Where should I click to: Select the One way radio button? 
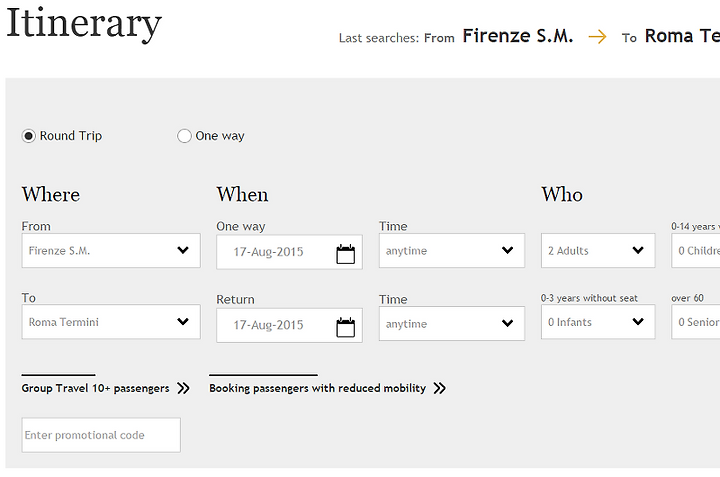click(x=184, y=136)
